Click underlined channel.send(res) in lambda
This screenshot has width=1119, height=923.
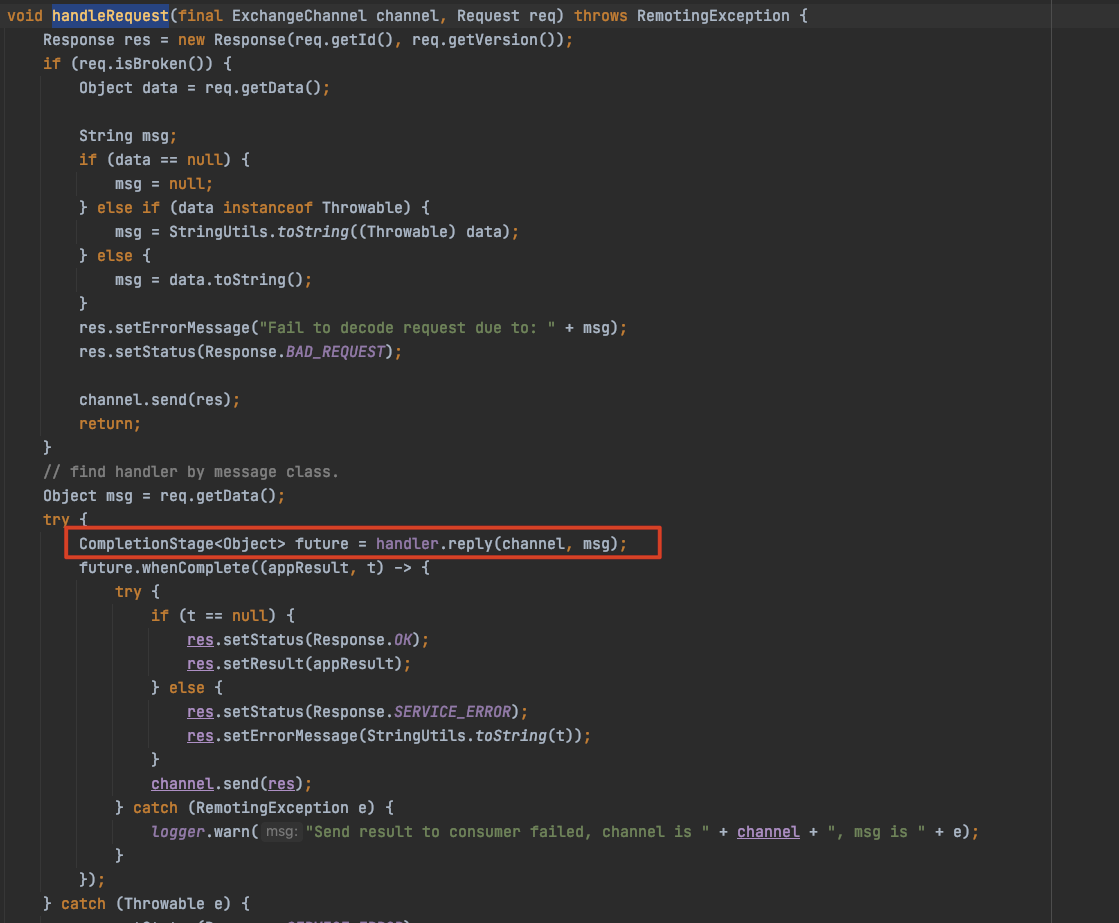point(231,784)
